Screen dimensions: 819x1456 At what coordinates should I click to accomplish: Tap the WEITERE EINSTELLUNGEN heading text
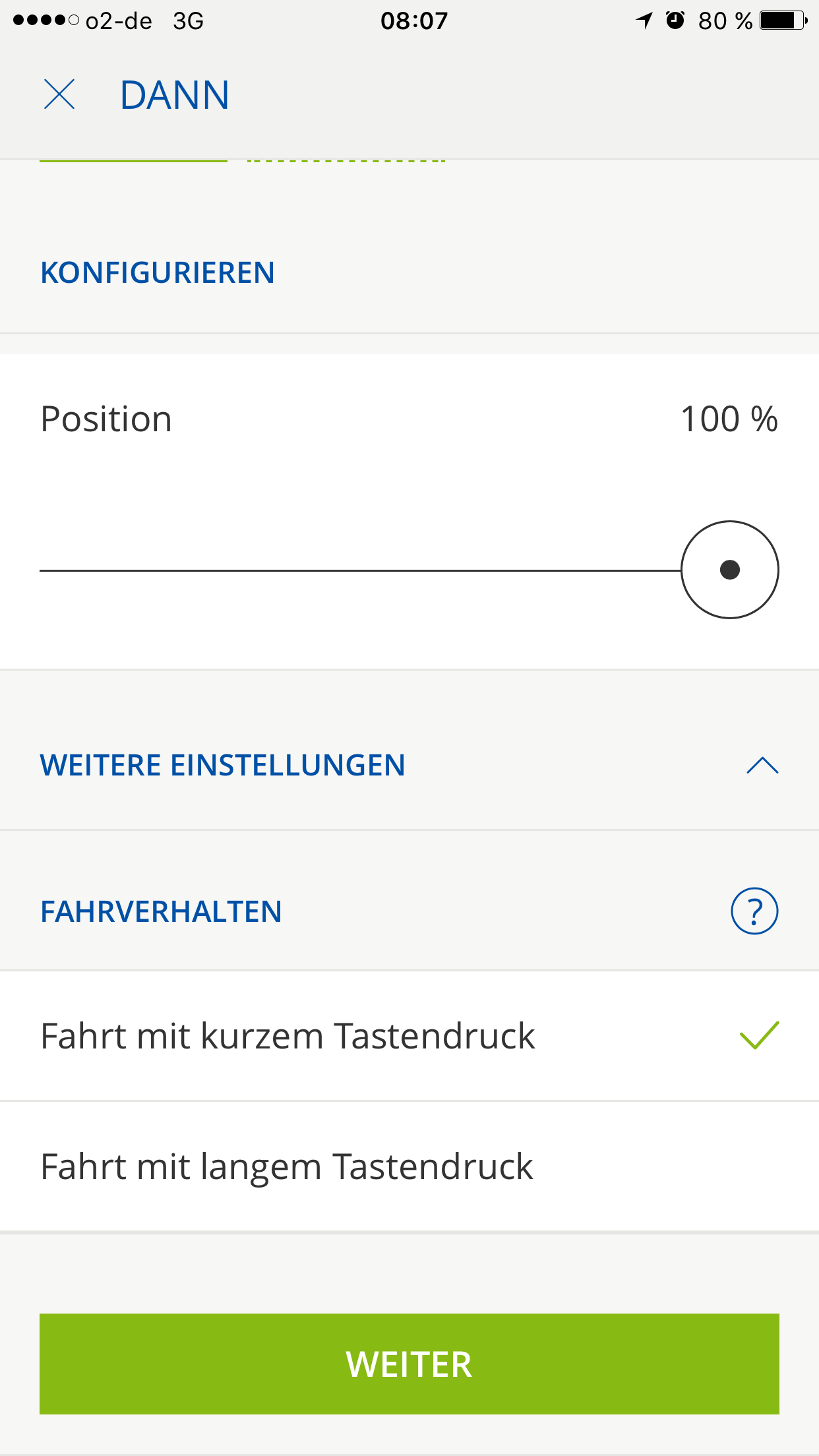tap(222, 766)
